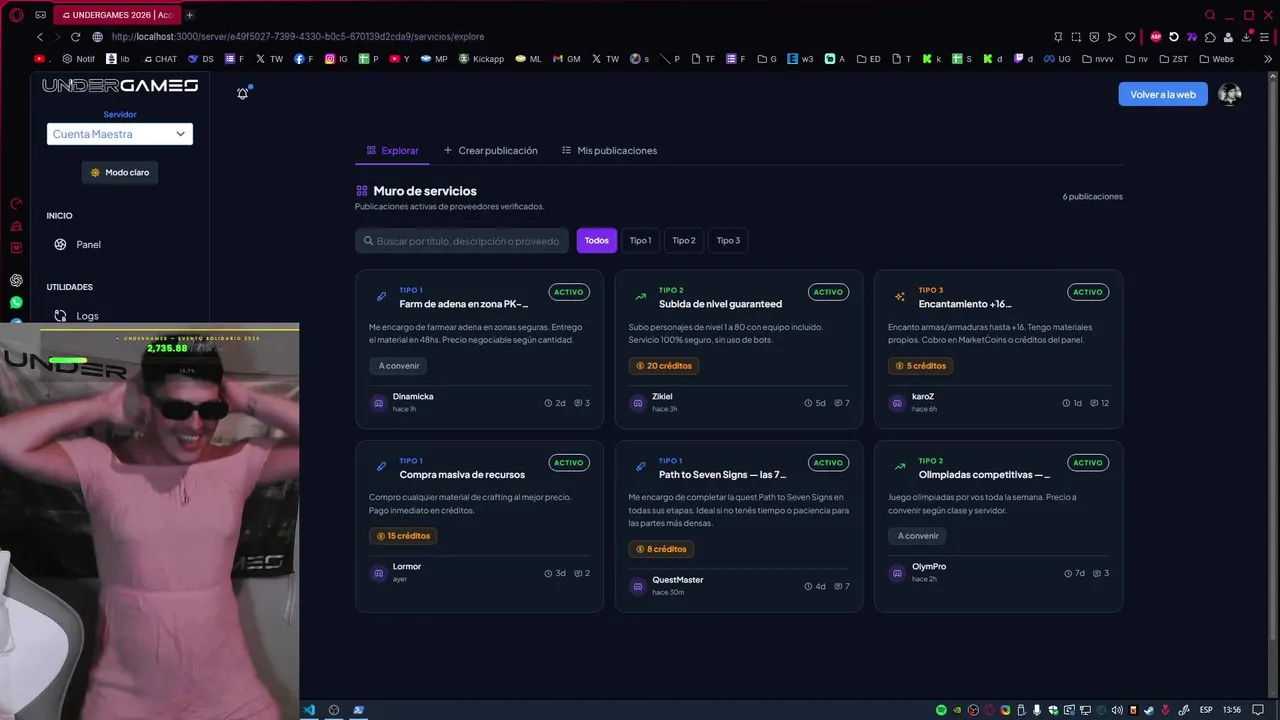Click karoZ's avatar icon
The height and width of the screenshot is (720, 1280).
pos(897,403)
